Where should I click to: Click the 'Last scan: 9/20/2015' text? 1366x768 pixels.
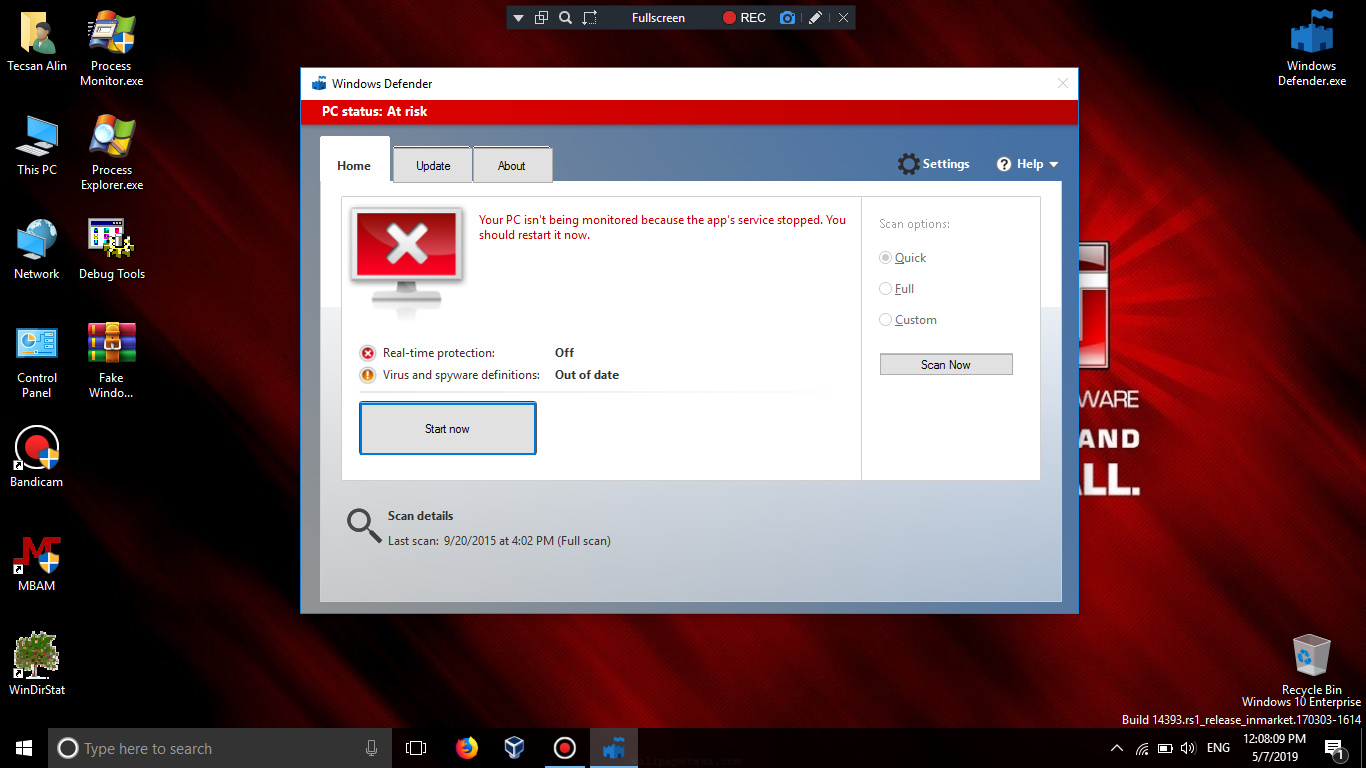(x=499, y=541)
